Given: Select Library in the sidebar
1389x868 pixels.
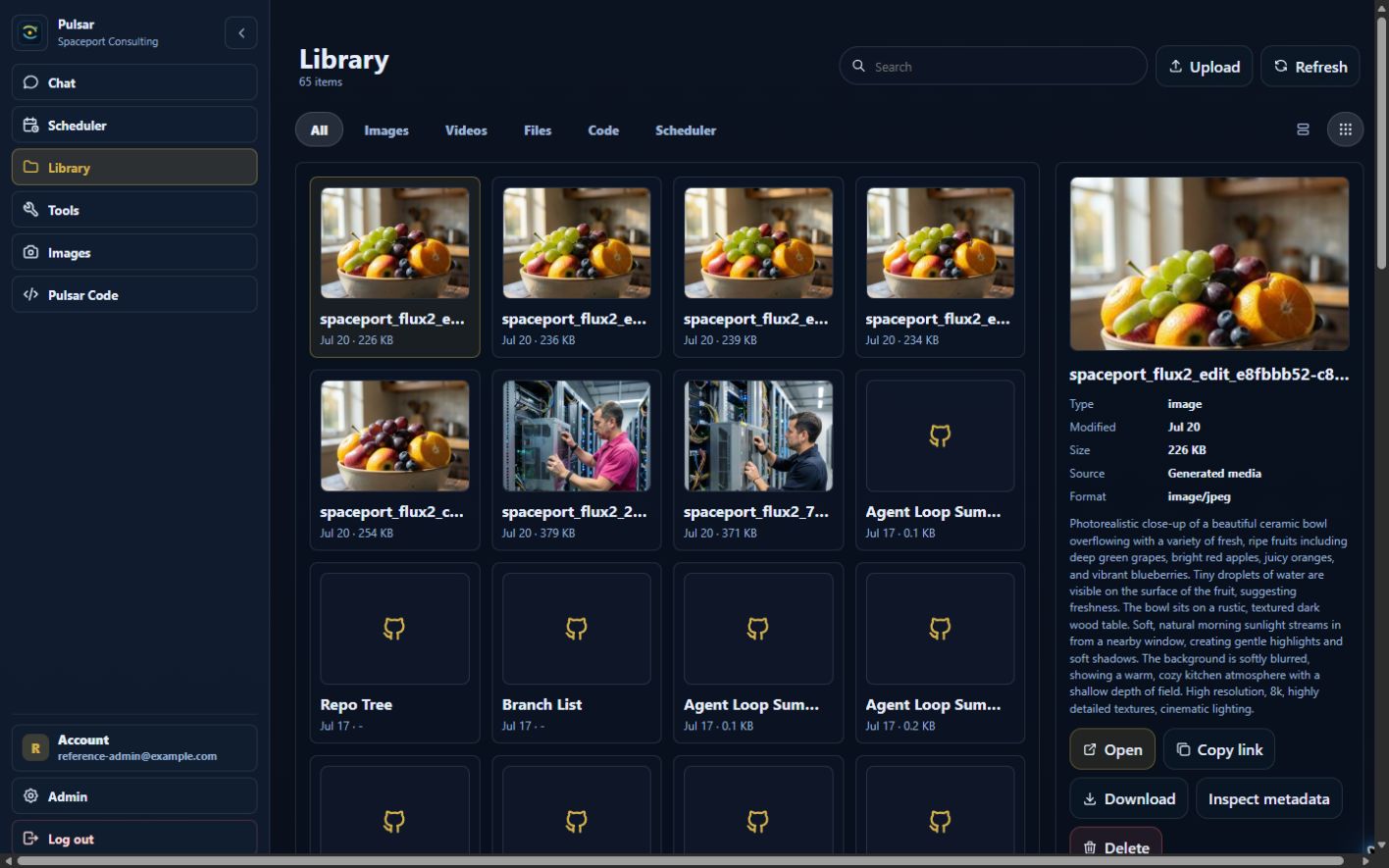Looking at the screenshot, I should [x=134, y=167].
